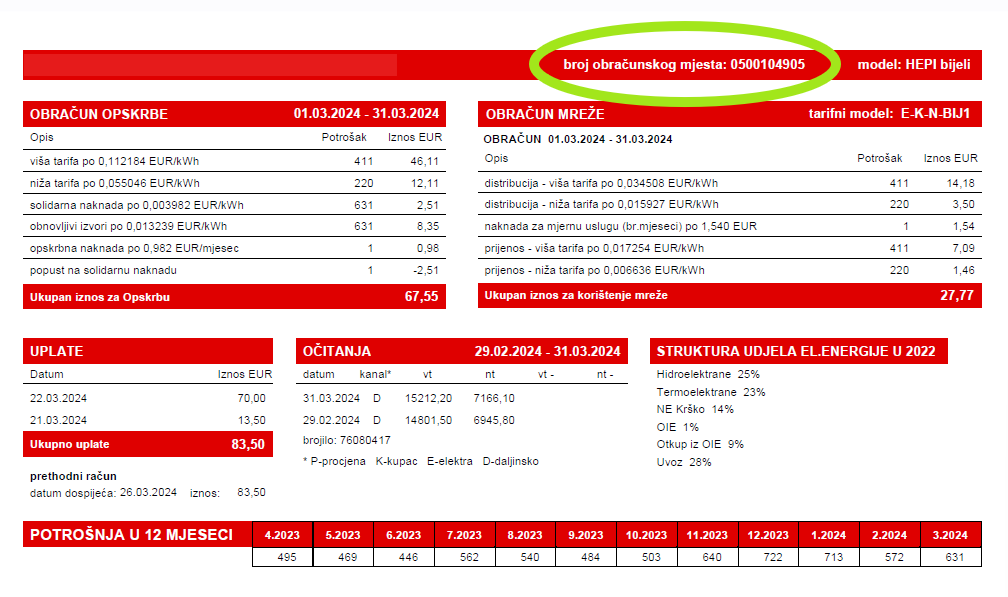Click payment date 22.03.2024
1008x597 pixels.
click(x=58, y=398)
